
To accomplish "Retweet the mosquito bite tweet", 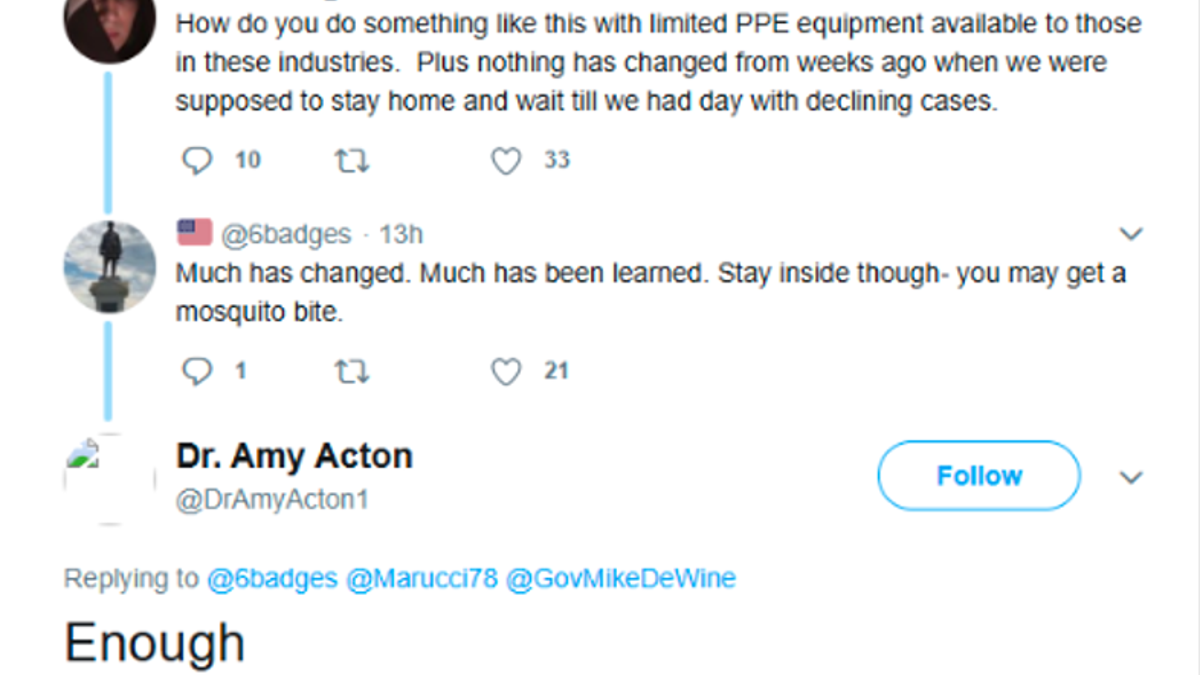I will pyautogui.click(x=352, y=371).
